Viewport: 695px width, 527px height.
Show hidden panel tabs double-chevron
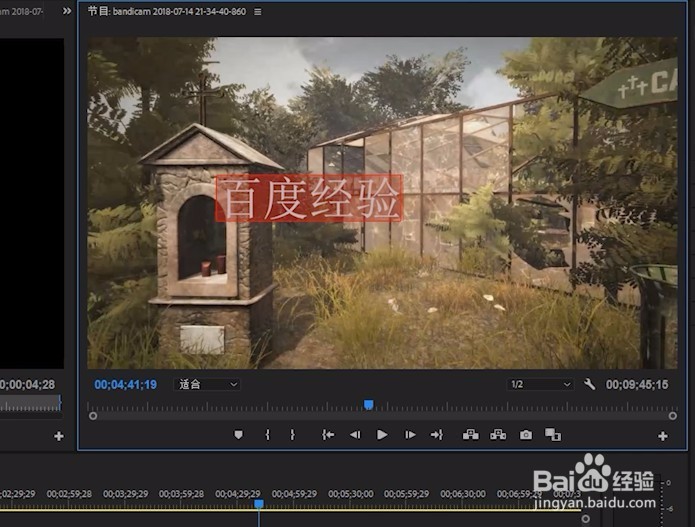67,11
